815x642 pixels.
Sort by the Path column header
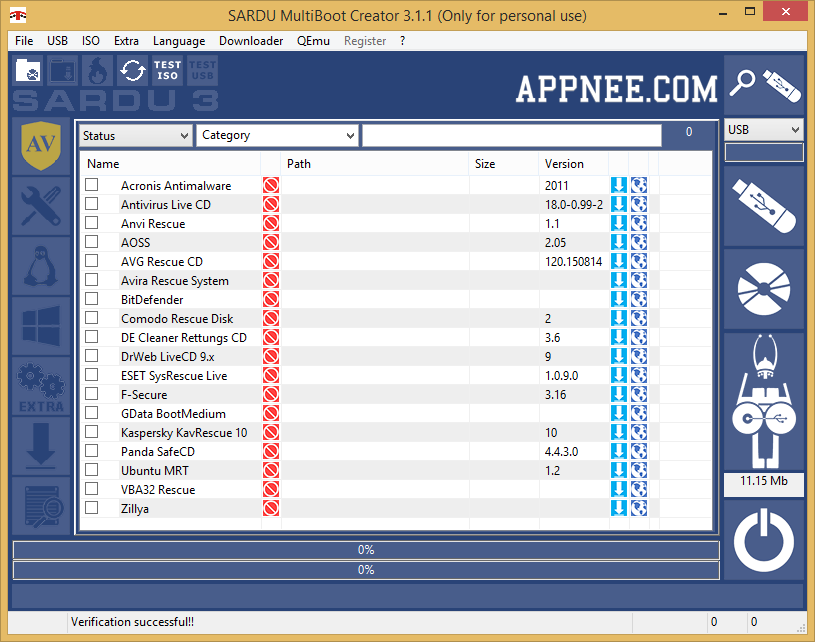(x=375, y=164)
